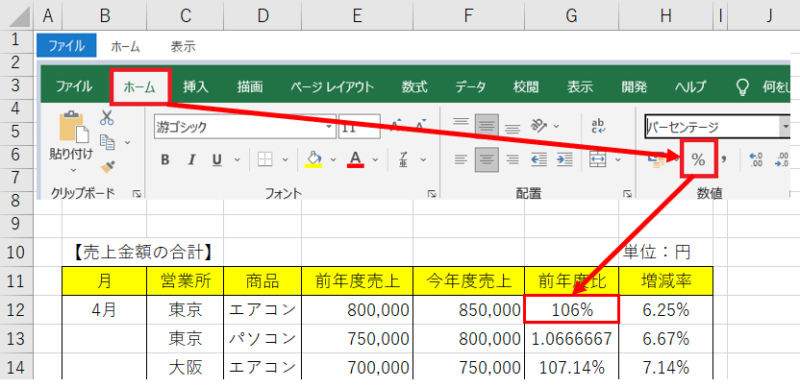The width and height of the screenshot is (800, 388).
Task: Open the Copy options dropdown arrow
Action: [x=127, y=142]
